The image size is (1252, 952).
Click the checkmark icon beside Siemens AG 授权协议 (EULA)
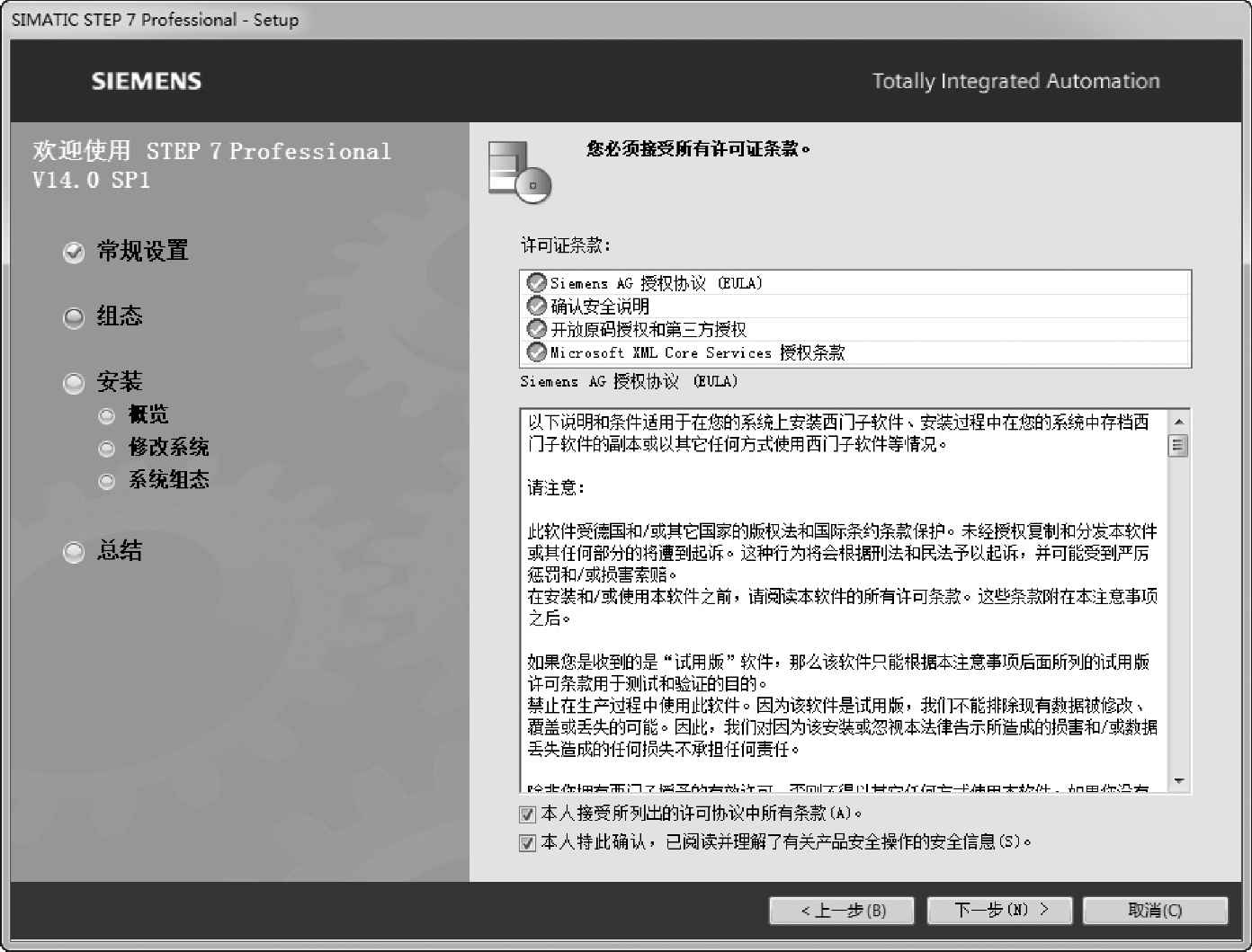[537, 282]
